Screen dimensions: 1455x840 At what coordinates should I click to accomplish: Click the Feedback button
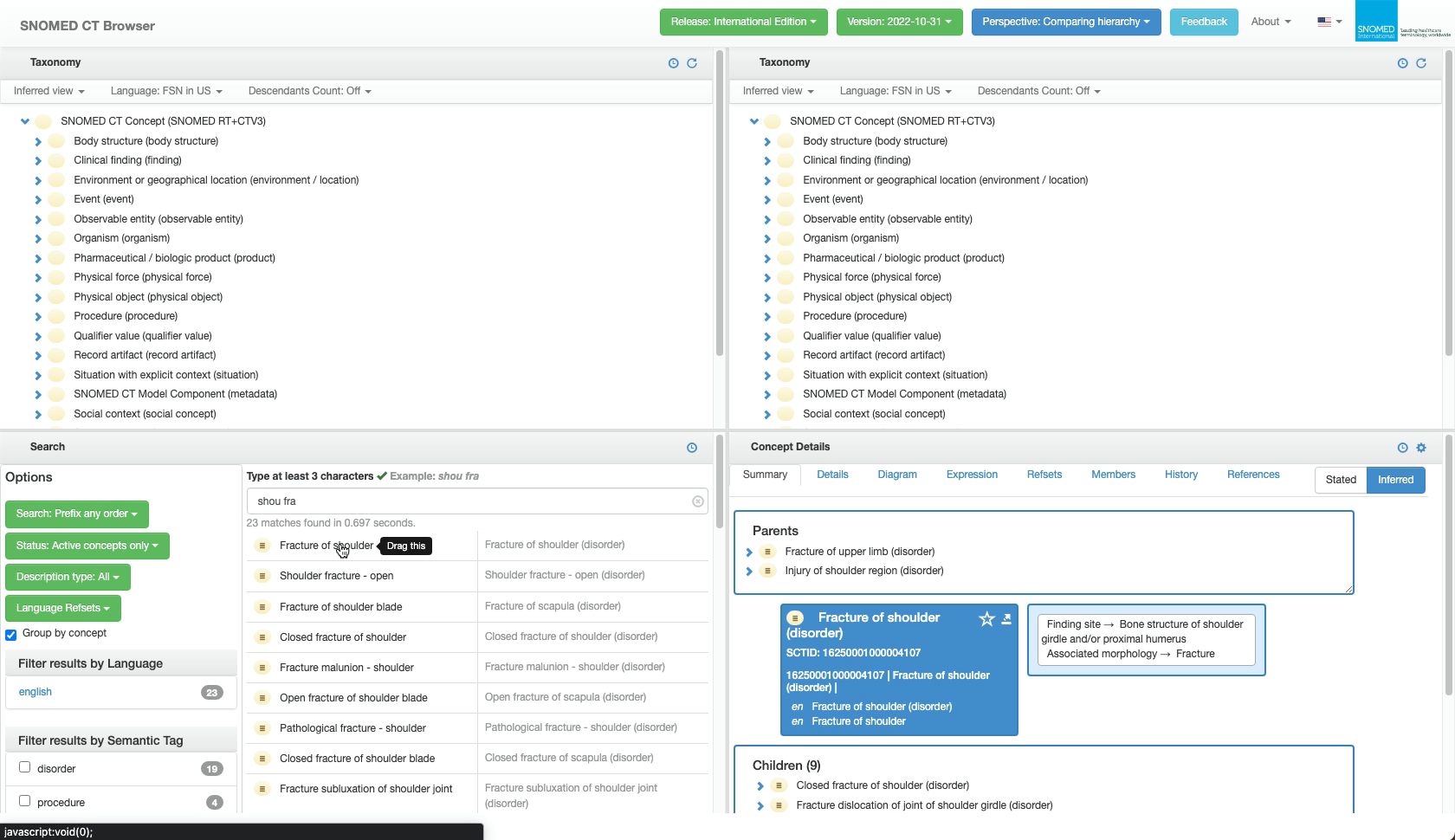click(1204, 22)
